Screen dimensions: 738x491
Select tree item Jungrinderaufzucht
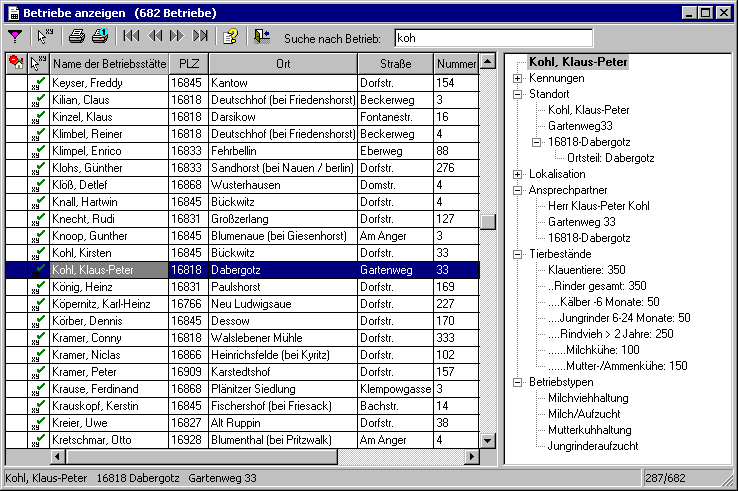point(593,446)
